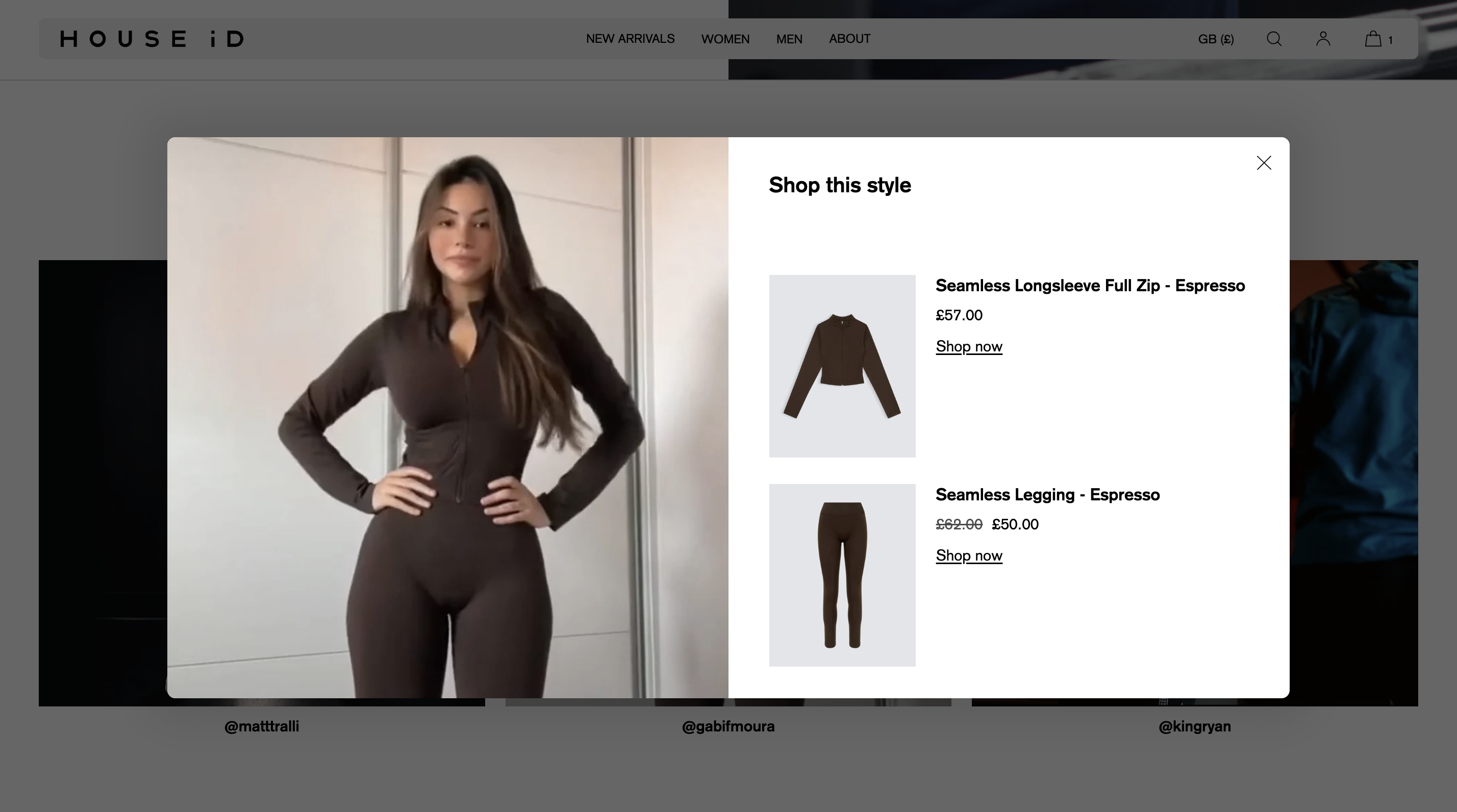Click the close button on the modal
The height and width of the screenshot is (812, 1457).
tap(1263, 163)
